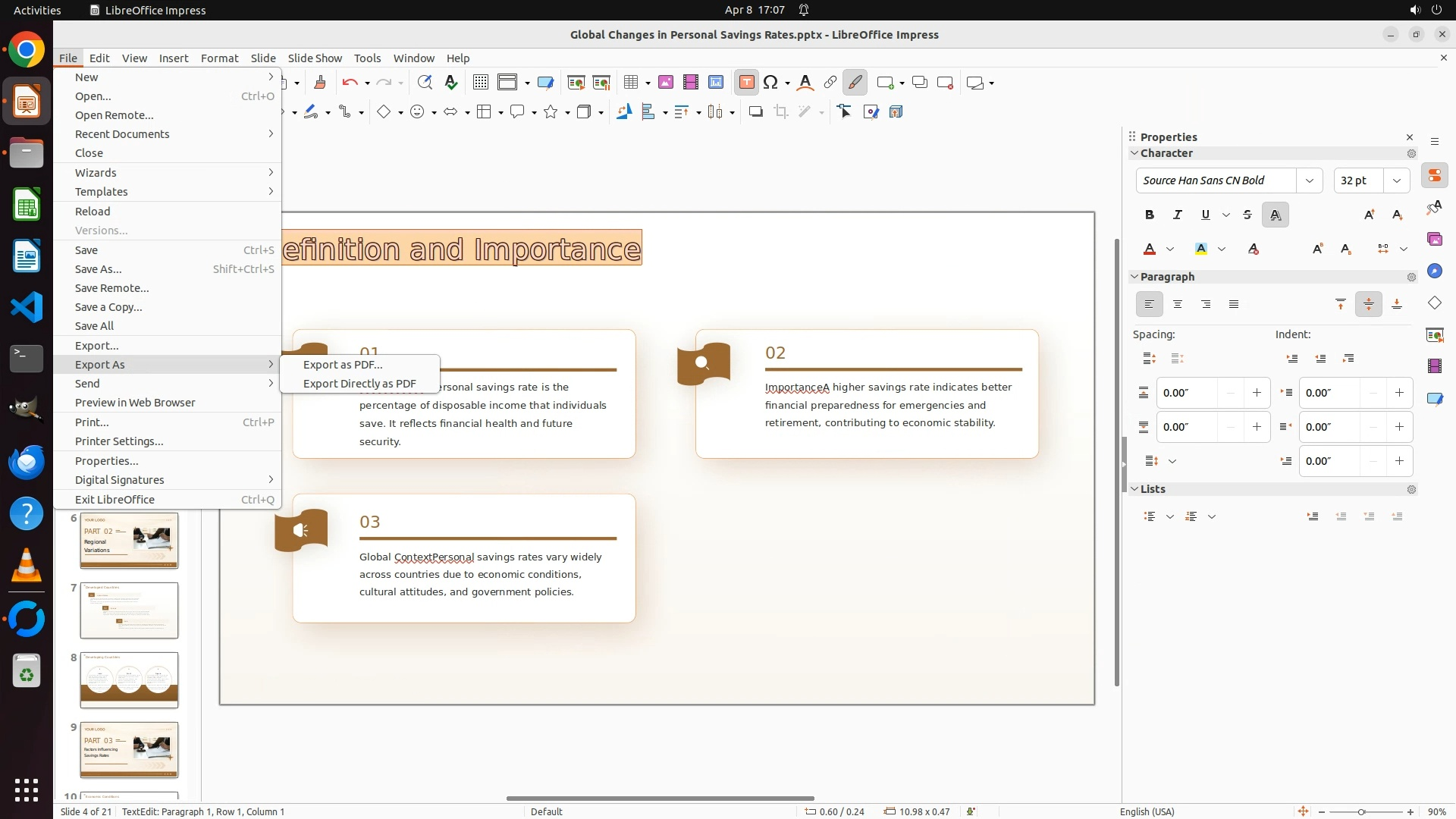
Task: Click the Display Grid toolbar icon
Action: pos(480,83)
